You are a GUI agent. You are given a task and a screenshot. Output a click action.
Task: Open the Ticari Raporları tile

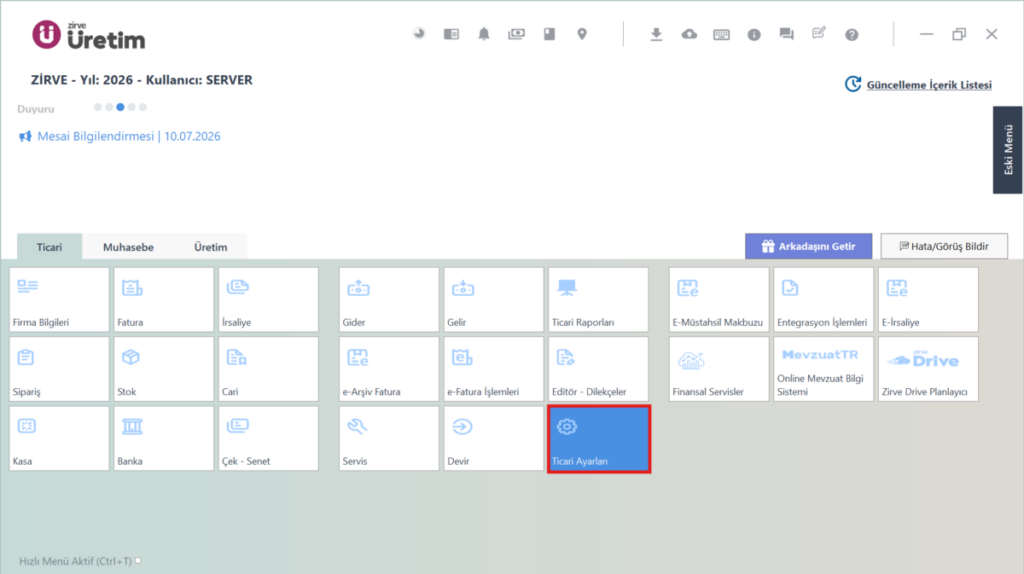click(x=598, y=299)
